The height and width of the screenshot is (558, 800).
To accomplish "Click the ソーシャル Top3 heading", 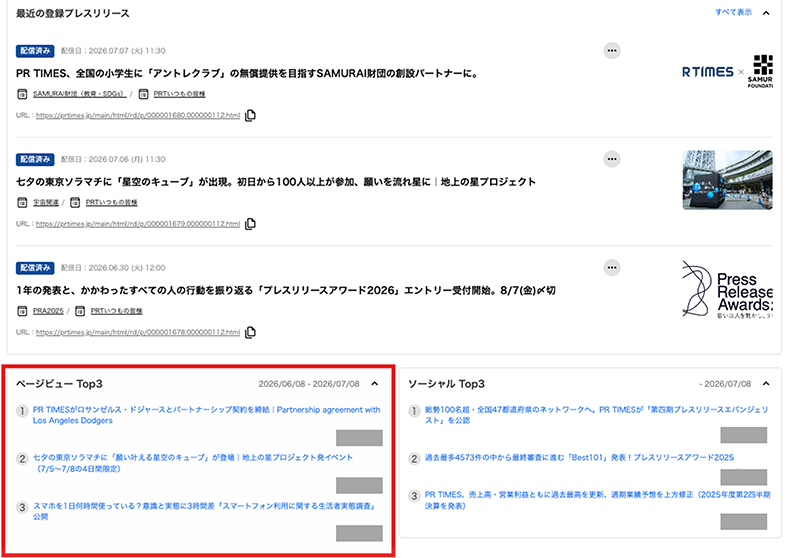I will (446, 384).
